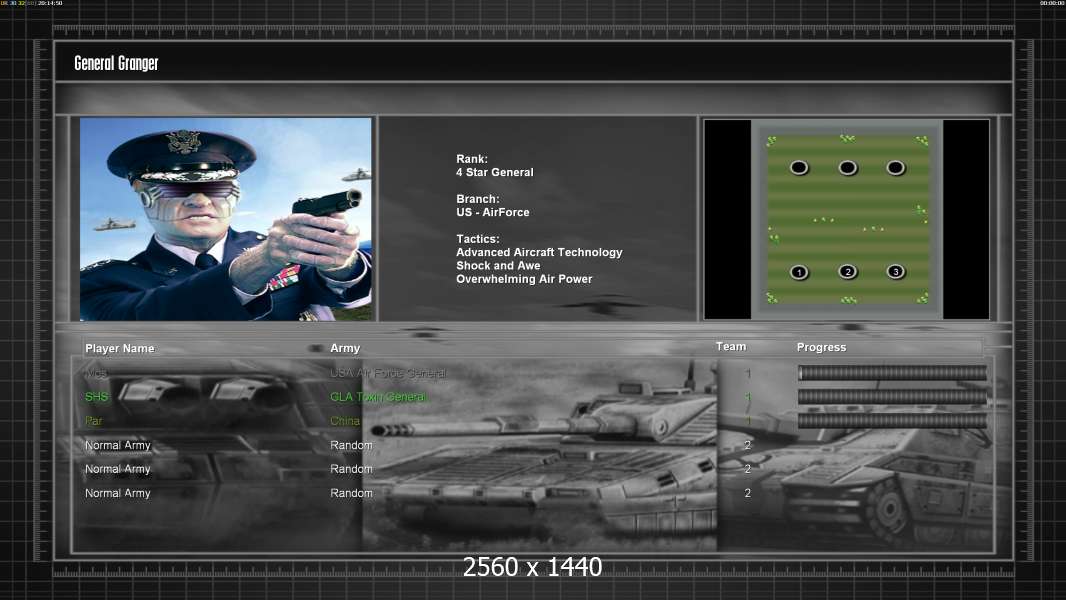
Task: Click the 'USA Air Force General' army entry
Action: coord(388,373)
